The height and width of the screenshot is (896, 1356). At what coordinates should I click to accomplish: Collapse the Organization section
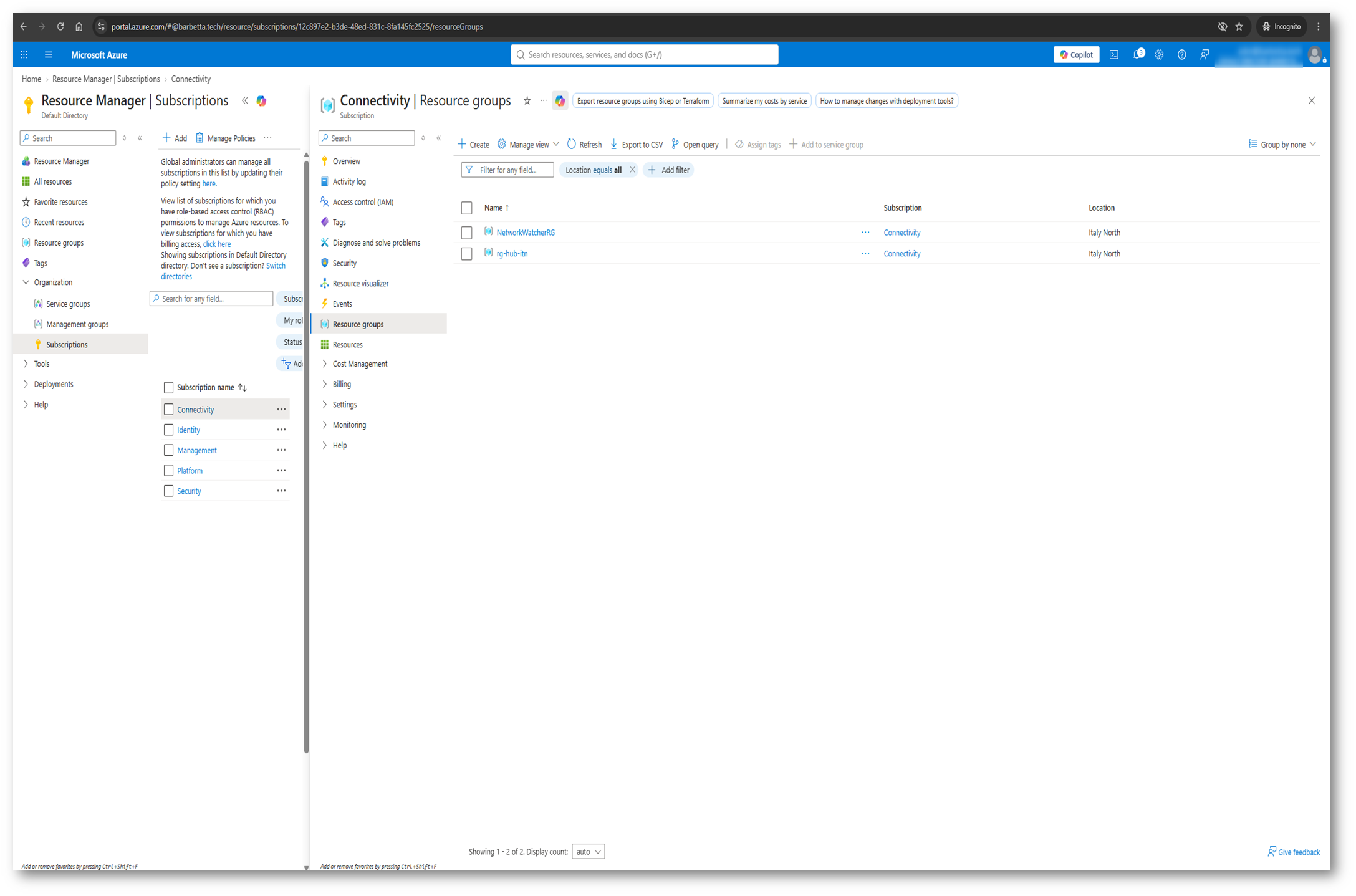26,282
